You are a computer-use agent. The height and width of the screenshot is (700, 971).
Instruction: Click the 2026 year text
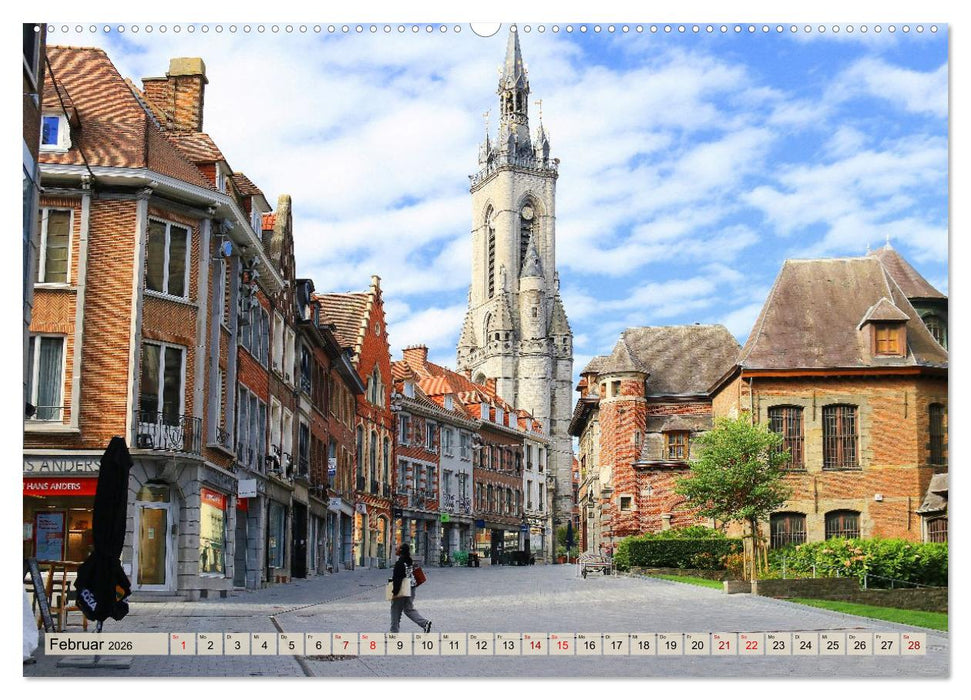120,648
